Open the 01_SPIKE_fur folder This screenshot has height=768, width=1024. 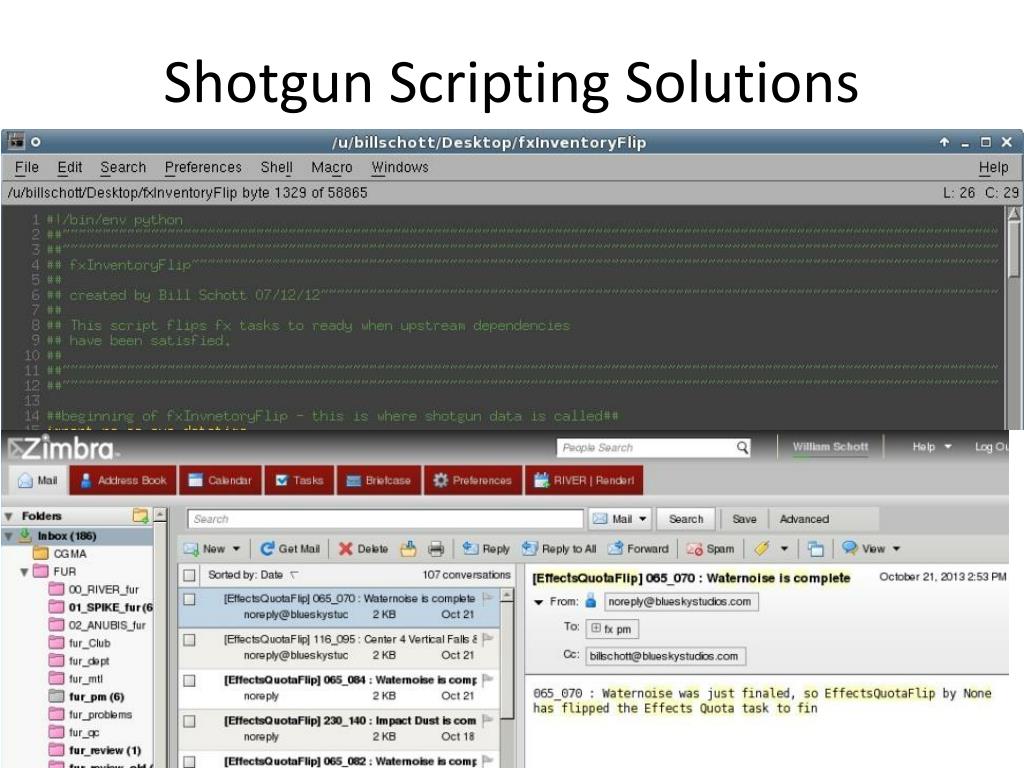click(110, 607)
